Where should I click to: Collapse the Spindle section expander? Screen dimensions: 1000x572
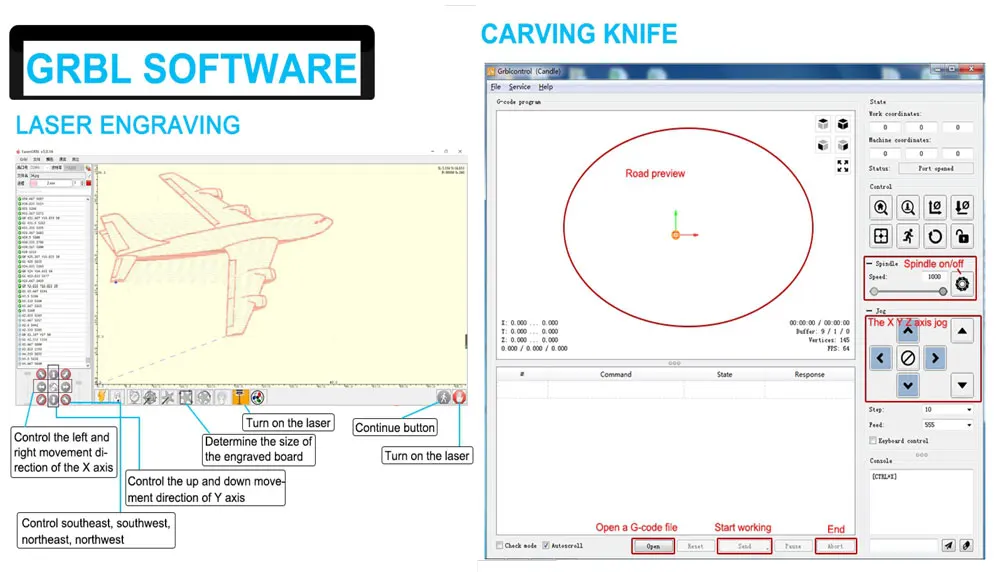pyautogui.click(x=869, y=263)
